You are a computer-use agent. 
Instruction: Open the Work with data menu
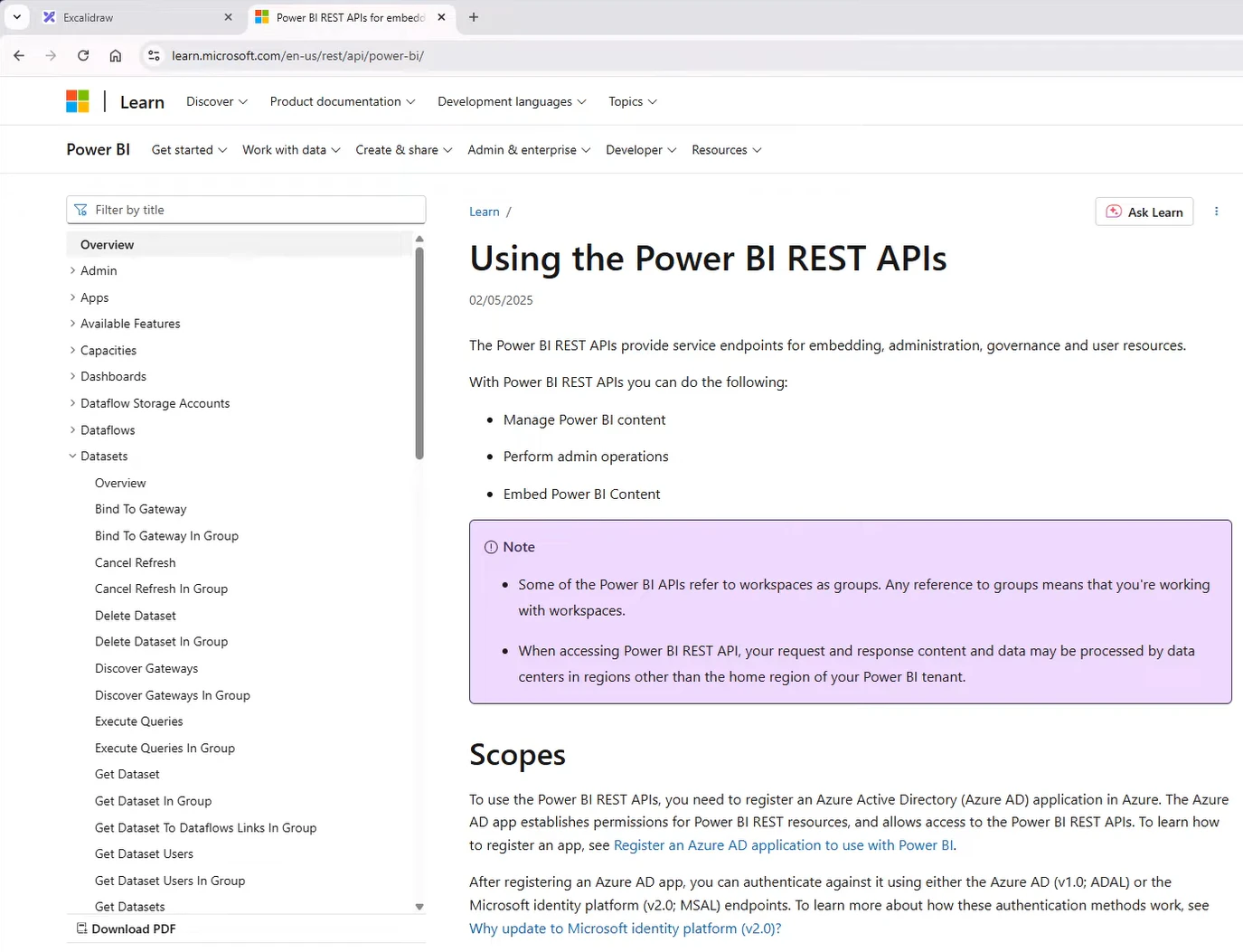291,150
